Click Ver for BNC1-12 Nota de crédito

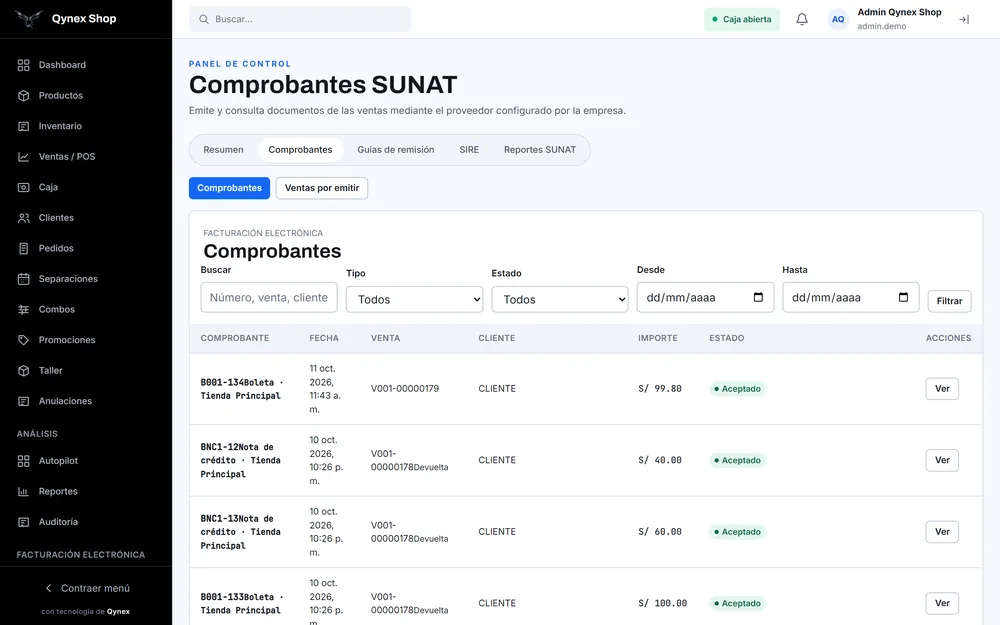tap(942, 460)
